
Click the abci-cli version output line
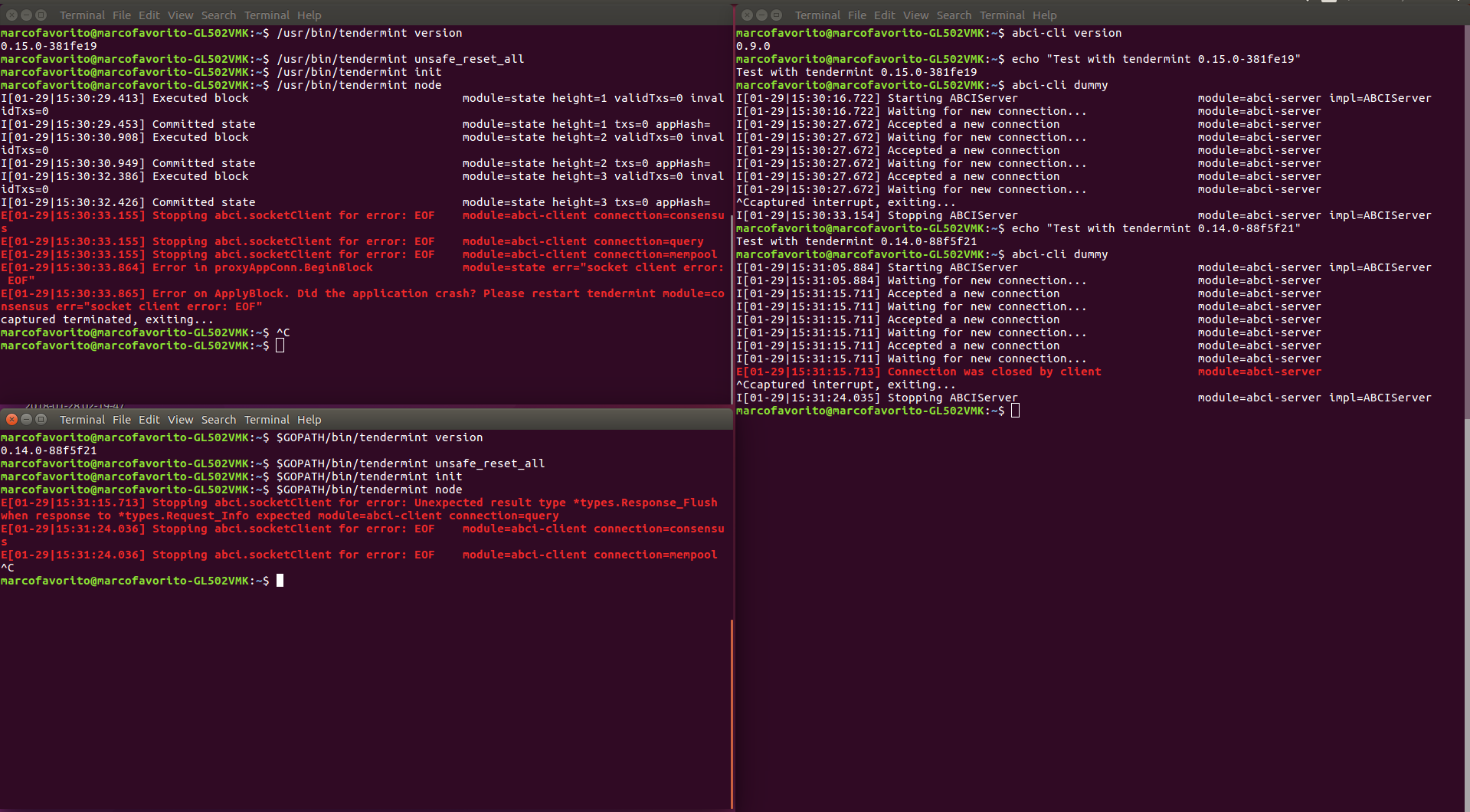(753, 46)
